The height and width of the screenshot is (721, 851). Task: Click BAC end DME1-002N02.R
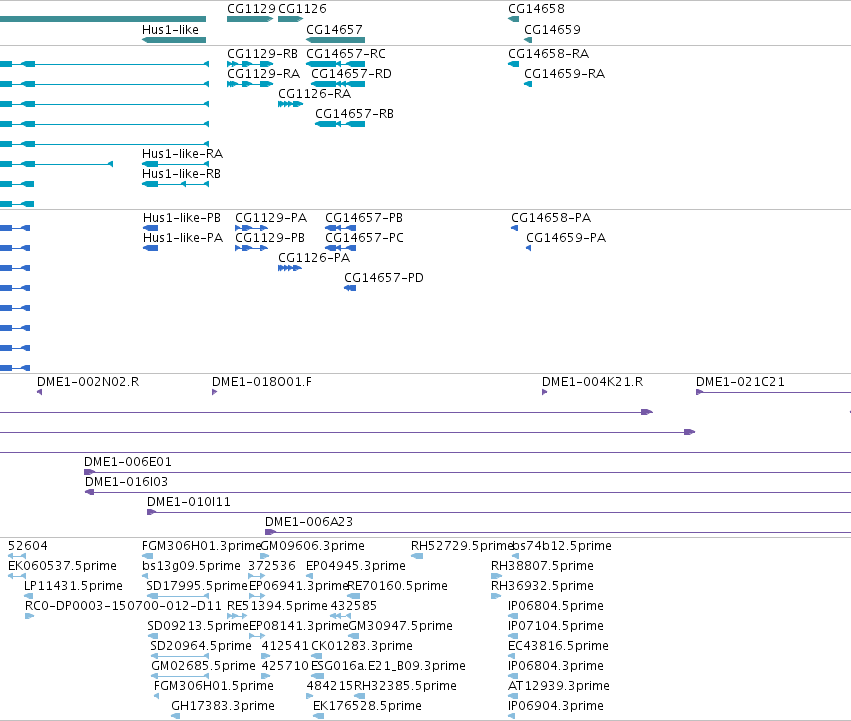click(88, 382)
